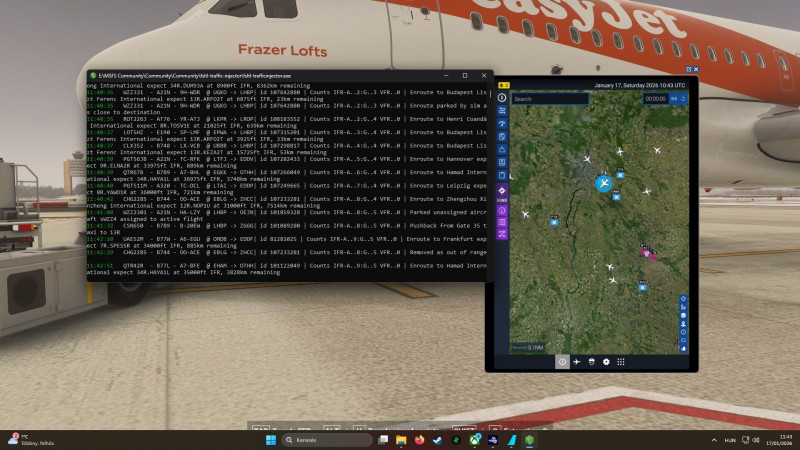Open the circular compass icon in map sidebar
Viewport: 800px width, 450px height.
[502, 97]
